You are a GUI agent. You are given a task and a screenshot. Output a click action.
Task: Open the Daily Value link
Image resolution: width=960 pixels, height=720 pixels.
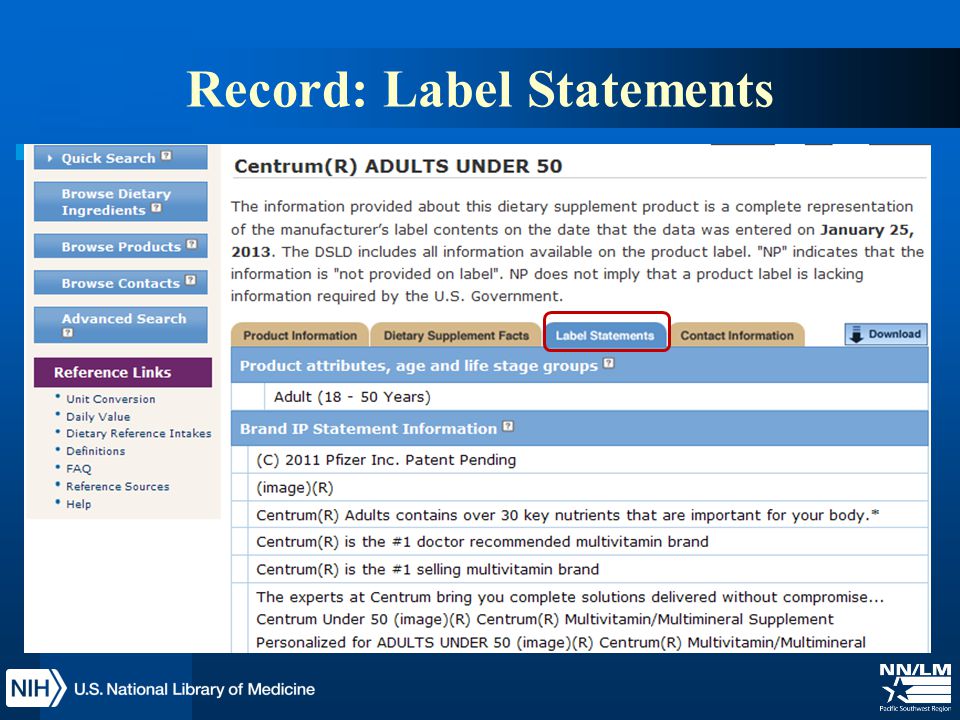coord(98,417)
